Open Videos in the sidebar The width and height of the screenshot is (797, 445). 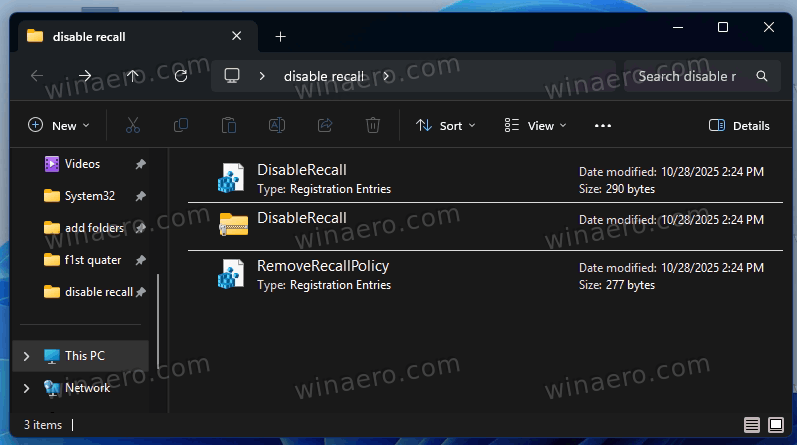pyautogui.click(x=82, y=164)
